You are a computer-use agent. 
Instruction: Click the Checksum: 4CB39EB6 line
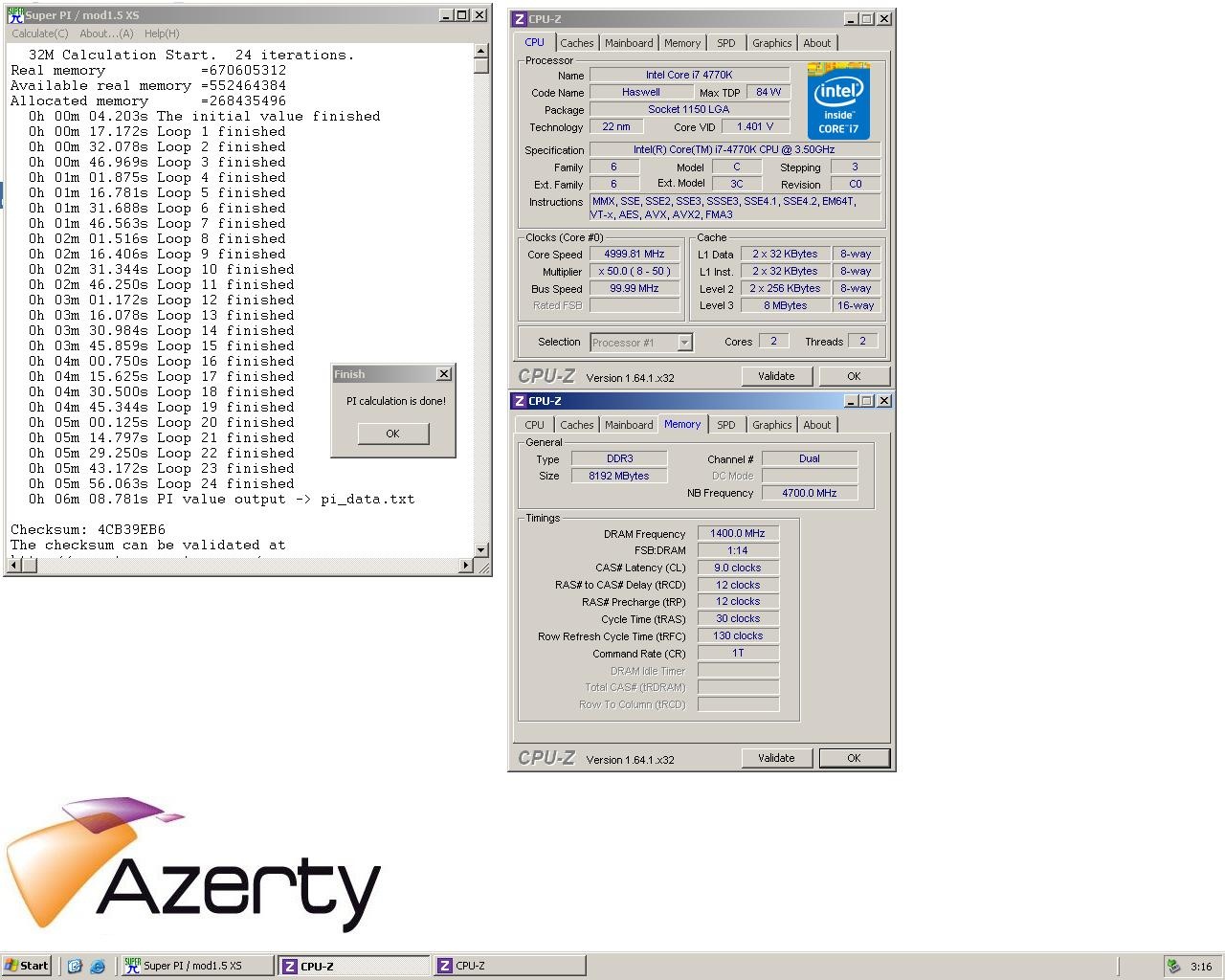point(88,529)
